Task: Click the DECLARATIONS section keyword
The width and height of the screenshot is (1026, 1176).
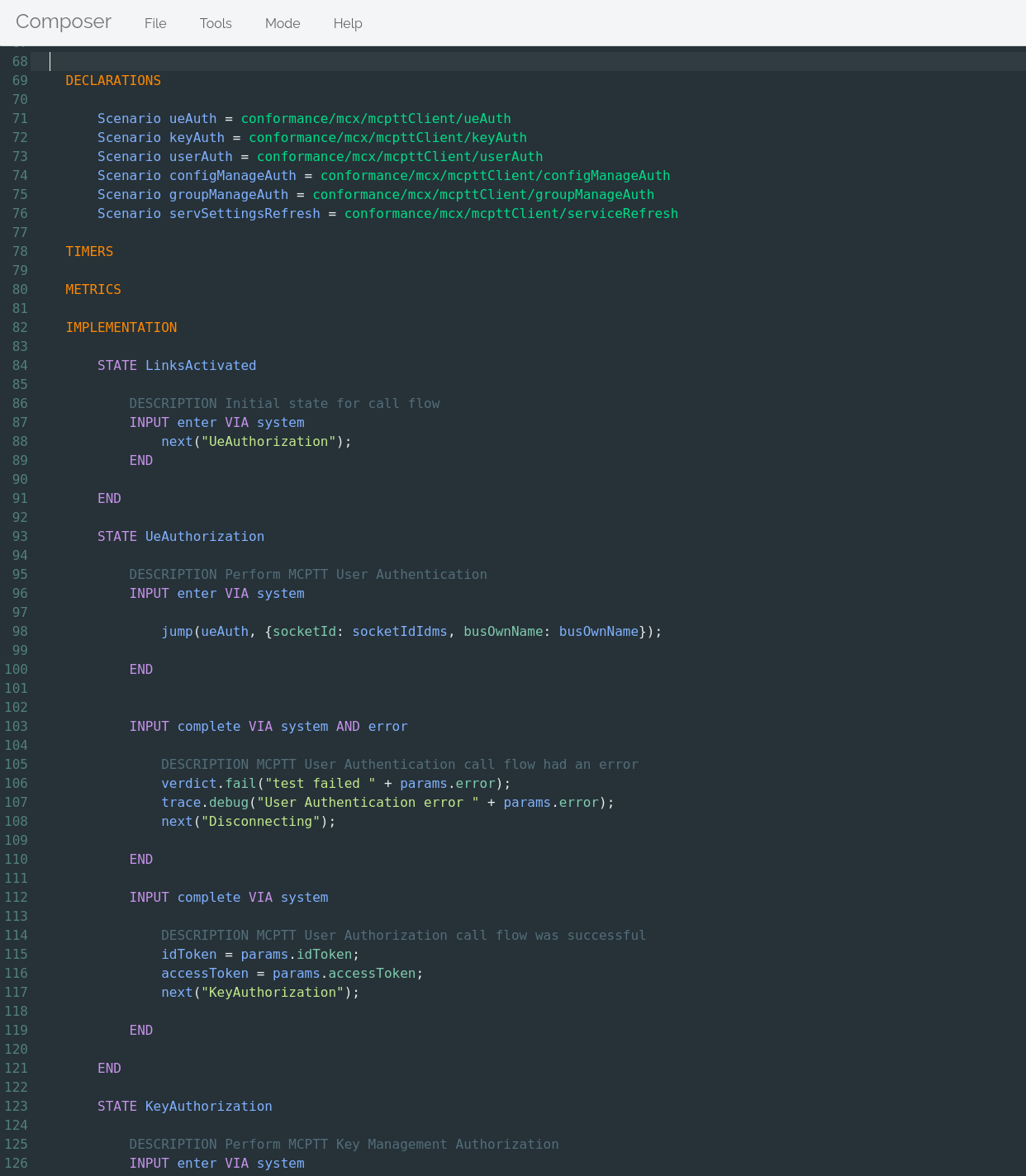Action: 113,80
